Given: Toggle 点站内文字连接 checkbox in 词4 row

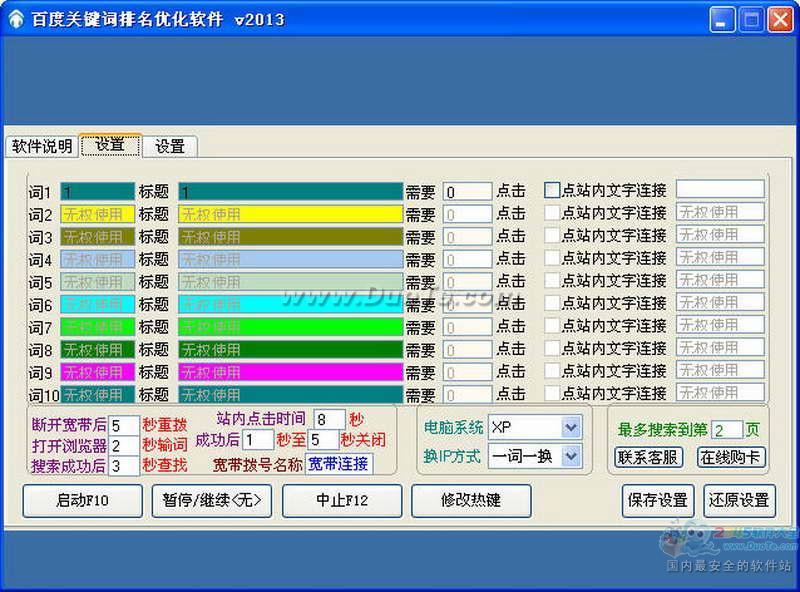Looking at the screenshot, I should point(552,258).
